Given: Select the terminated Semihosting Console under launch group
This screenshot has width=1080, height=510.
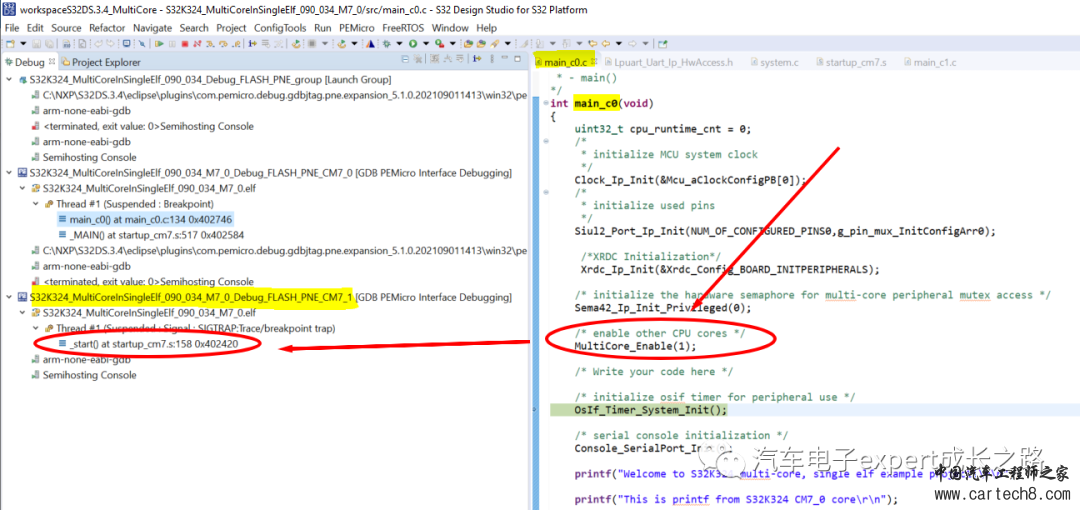Looking at the screenshot, I should point(143,126).
